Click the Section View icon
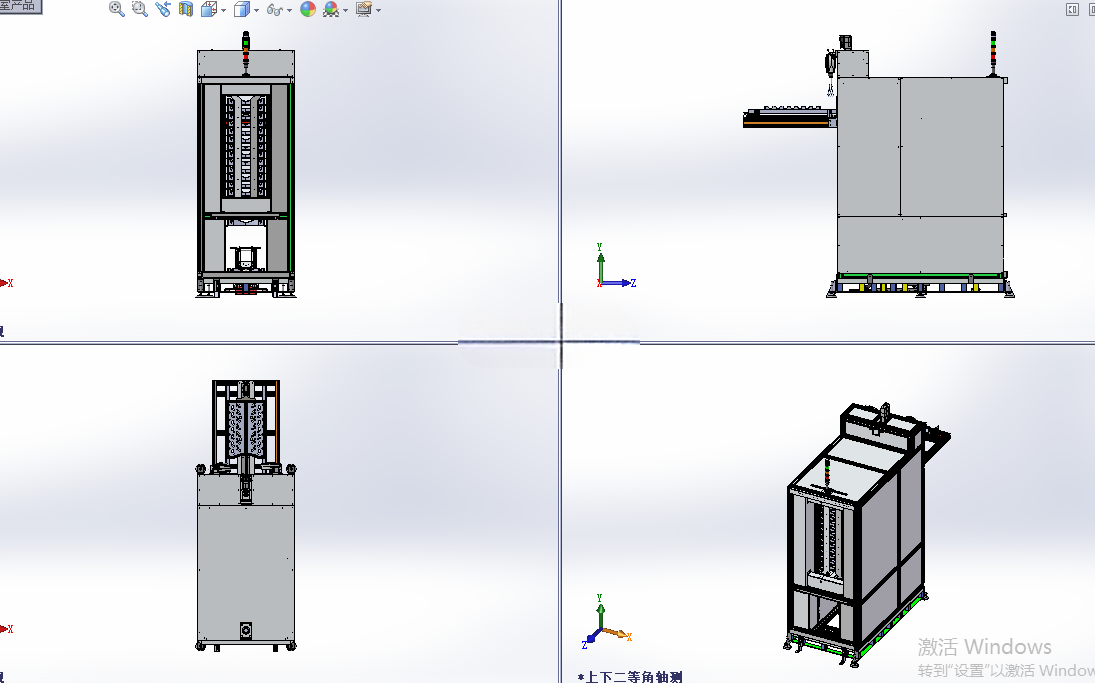 coord(186,9)
